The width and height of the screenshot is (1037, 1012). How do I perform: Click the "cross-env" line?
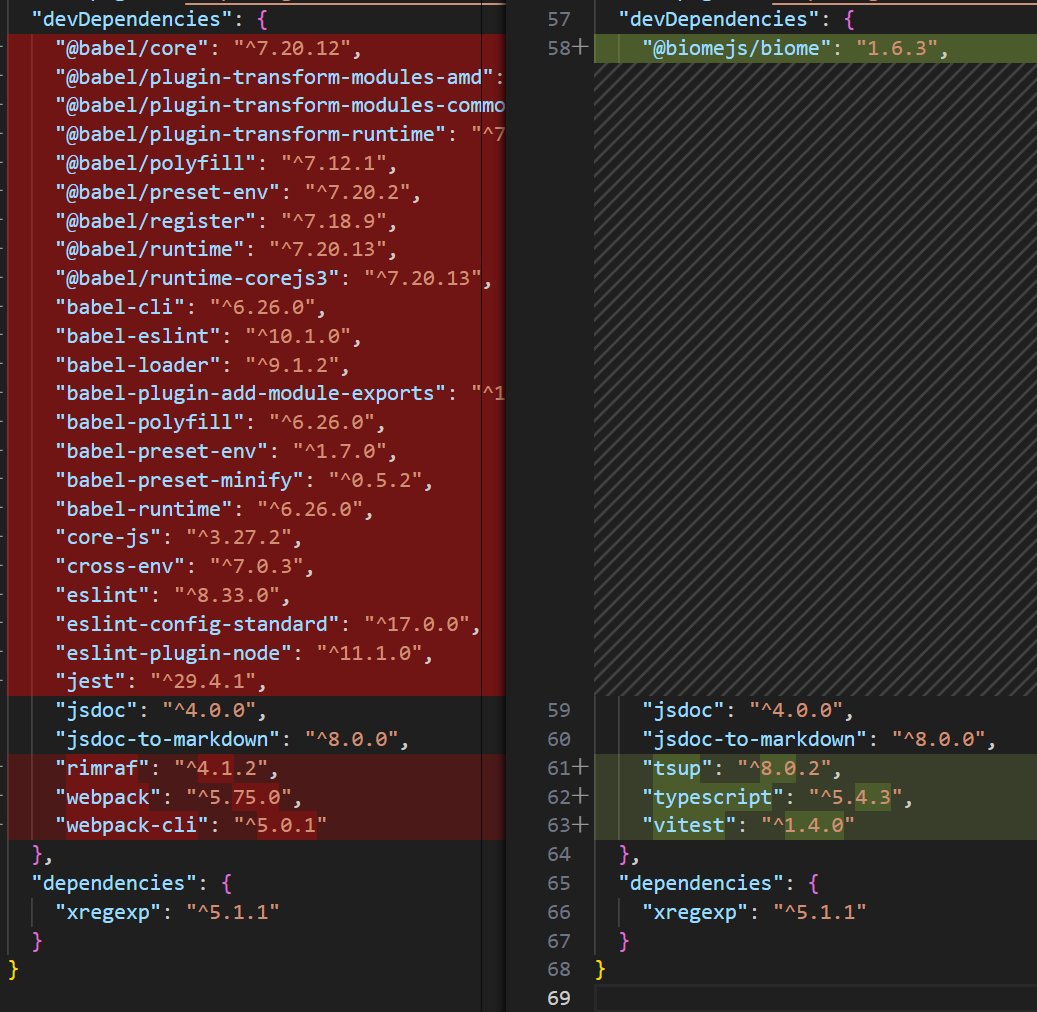(185, 567)
